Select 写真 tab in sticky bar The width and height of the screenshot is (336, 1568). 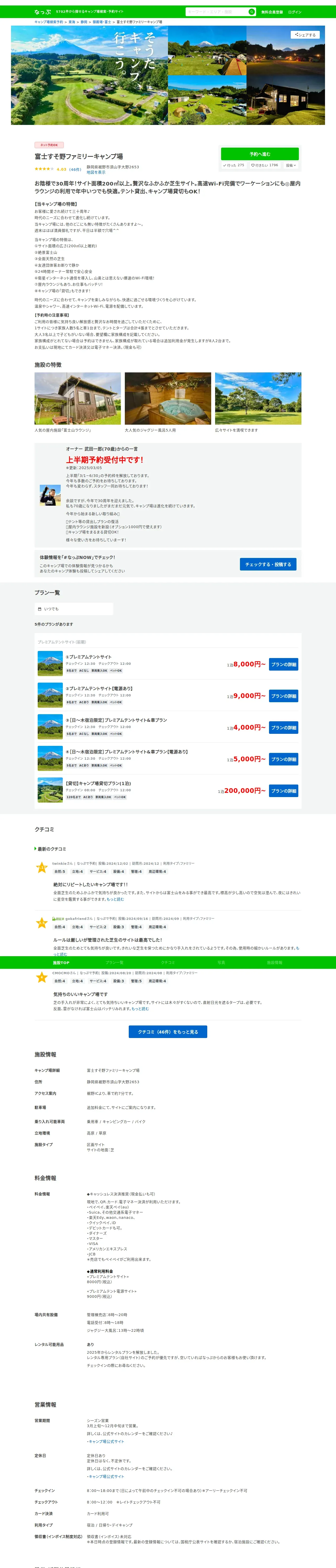click(x=221, y=962)
